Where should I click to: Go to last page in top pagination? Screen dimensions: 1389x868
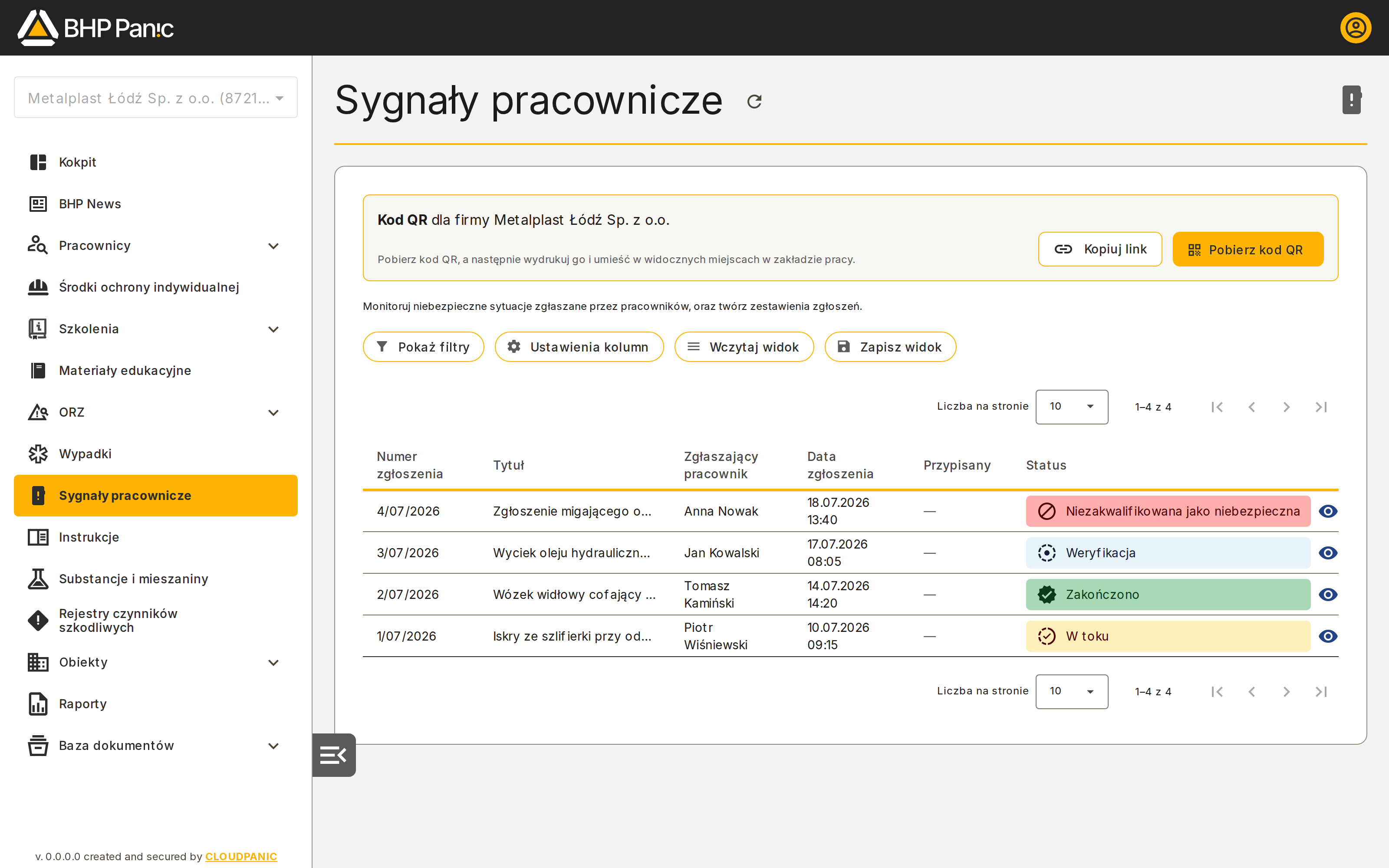1321,407
